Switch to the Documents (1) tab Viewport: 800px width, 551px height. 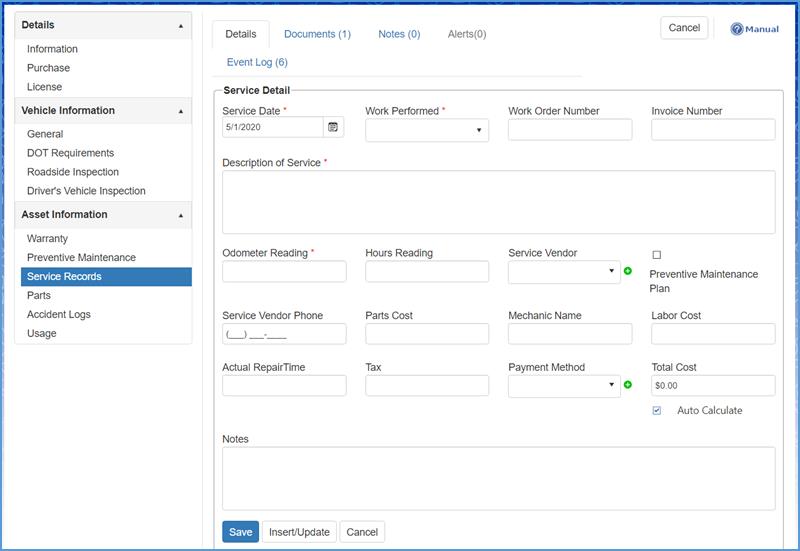click(317, 34)
